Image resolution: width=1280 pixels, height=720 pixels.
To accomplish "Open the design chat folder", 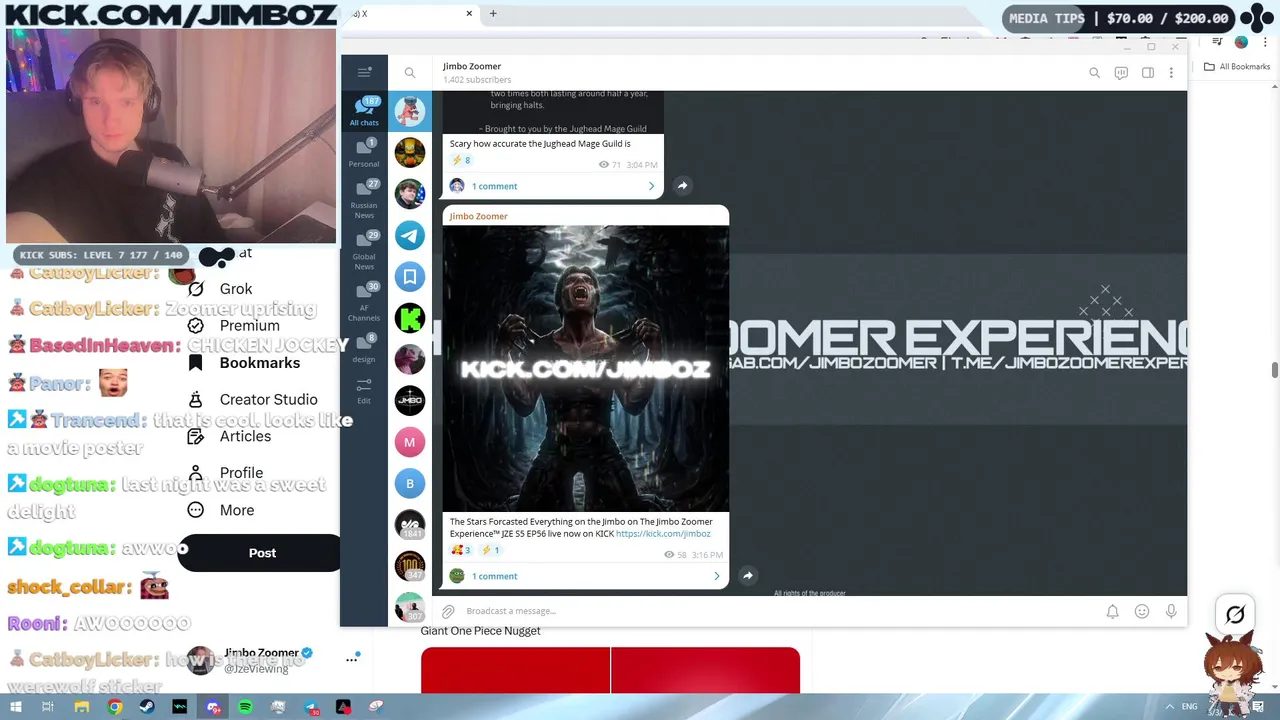I will pyautogui.click(x=364, y=348).
